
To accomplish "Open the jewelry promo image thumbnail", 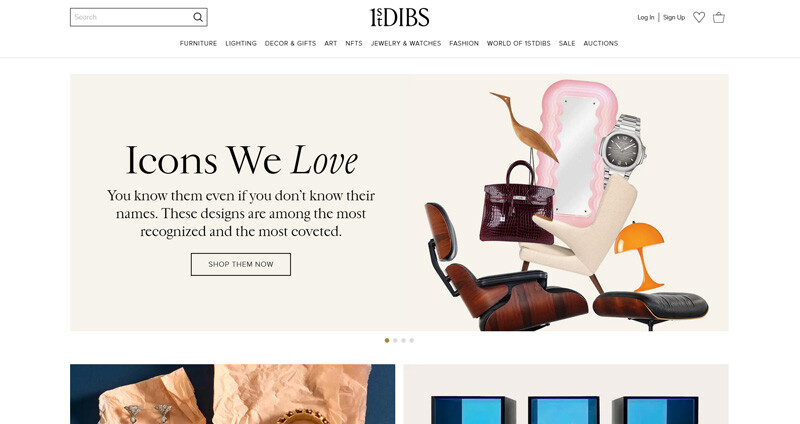I will (233, 394).
